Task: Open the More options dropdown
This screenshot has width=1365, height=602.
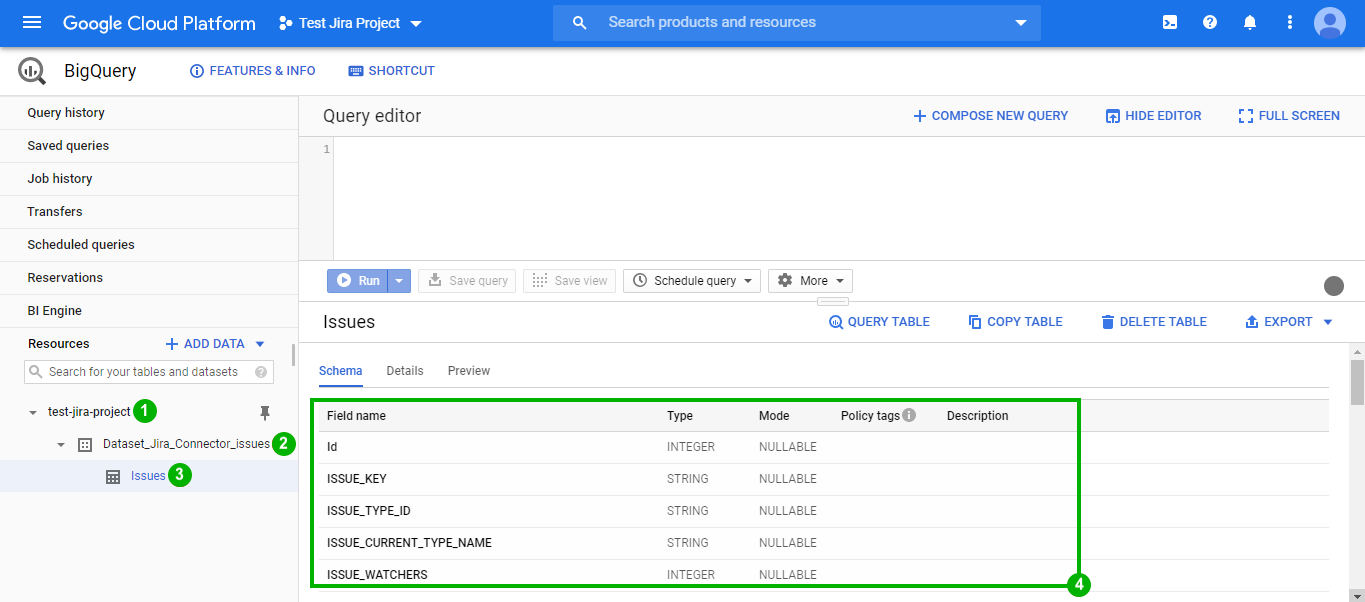Action: (810, 280)
